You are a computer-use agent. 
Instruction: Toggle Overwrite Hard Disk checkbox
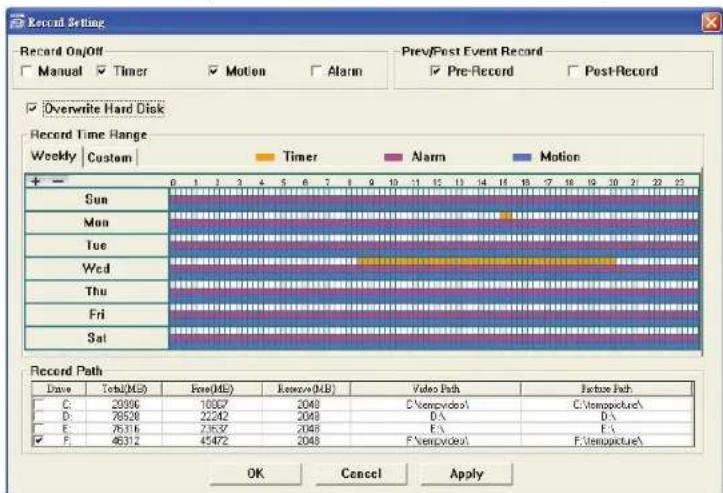pyautogui.click(x=32, y=109)
